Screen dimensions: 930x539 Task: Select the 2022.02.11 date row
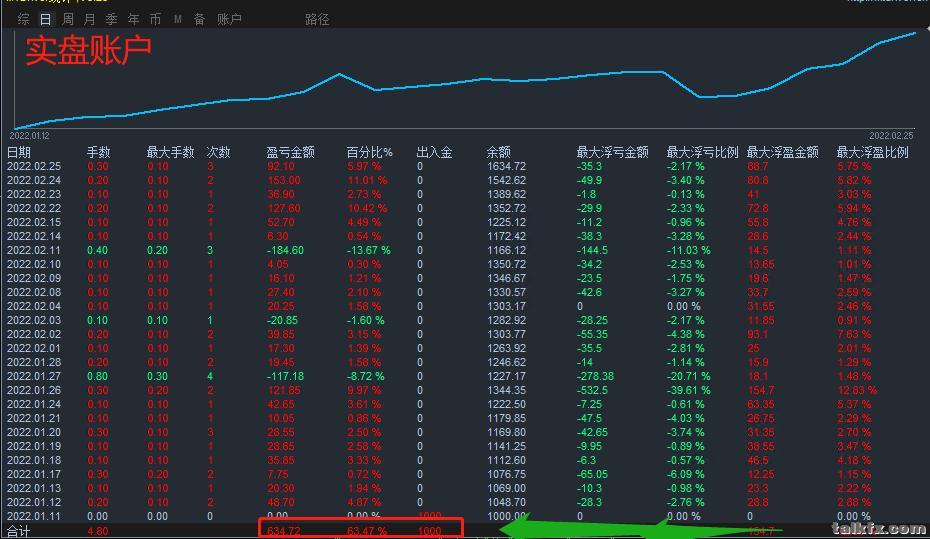coord(34,250)
